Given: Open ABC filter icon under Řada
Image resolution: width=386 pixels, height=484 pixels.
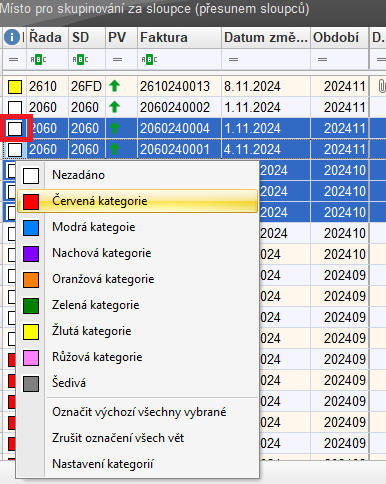Looking at the screenshot, I should 38,60.
